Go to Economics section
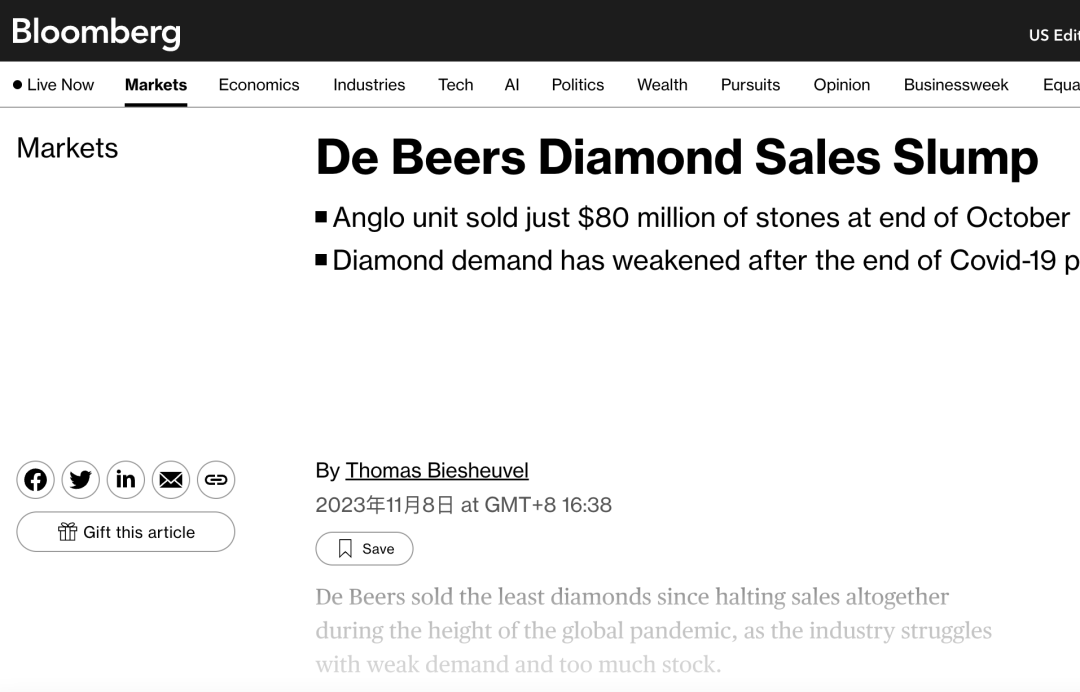The height and width of the screenshot is (692, 1080). pos(259,85)
